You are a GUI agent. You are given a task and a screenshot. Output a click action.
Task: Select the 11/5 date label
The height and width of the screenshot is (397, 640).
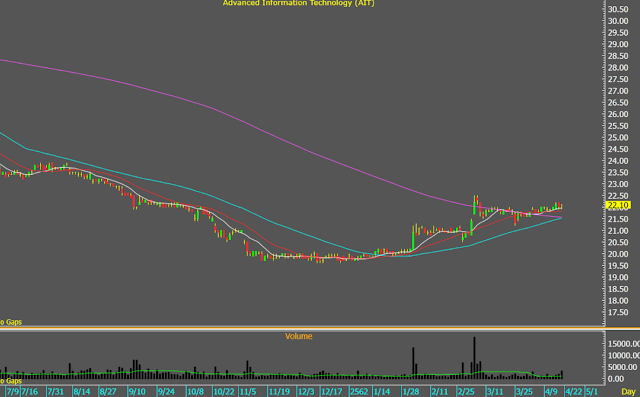pos(248,392)
